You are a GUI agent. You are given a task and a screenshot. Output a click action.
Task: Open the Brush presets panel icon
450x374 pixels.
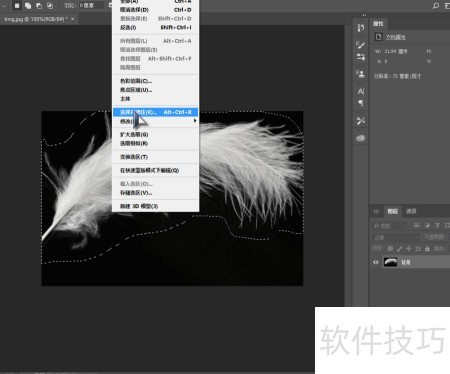(x=361, y=57)
